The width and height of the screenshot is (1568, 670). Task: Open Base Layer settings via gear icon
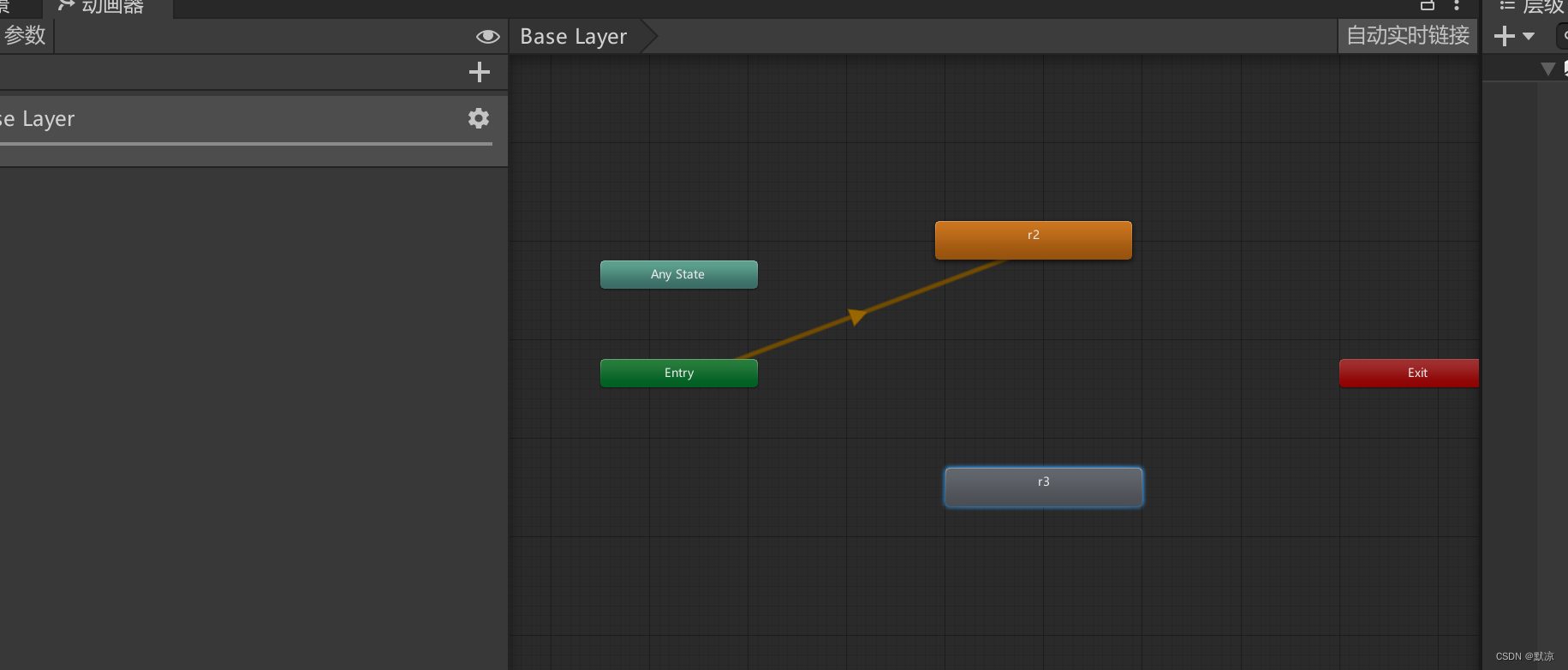[x=479, y=118]
